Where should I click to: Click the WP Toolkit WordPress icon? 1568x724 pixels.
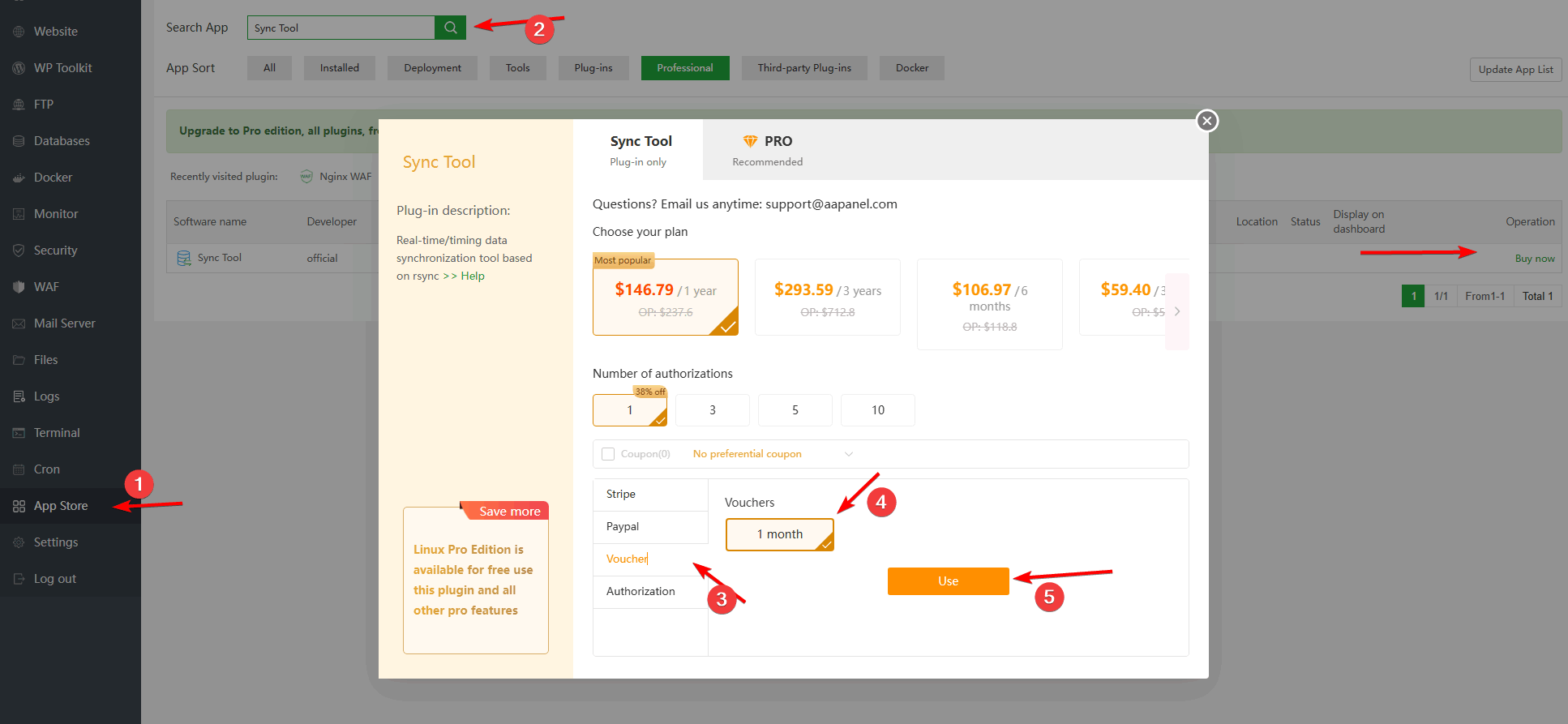19,68
